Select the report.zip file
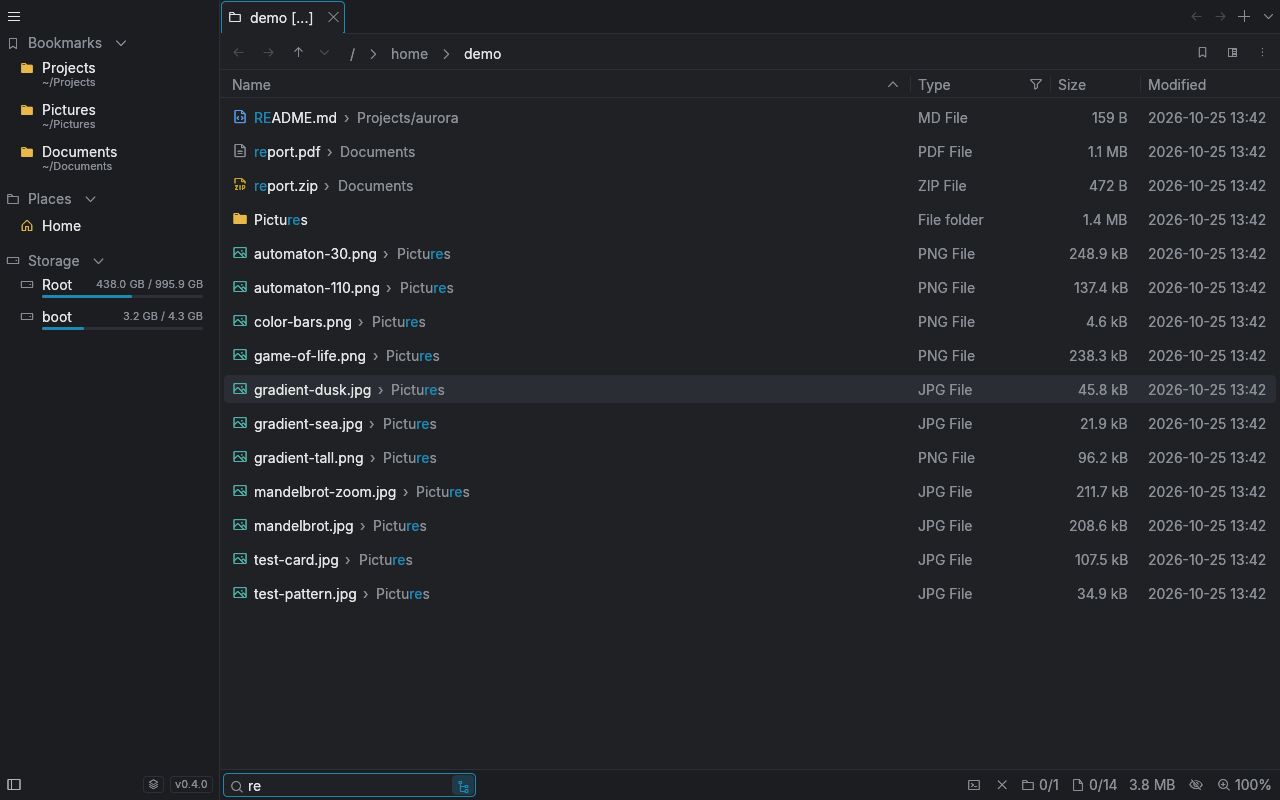This screenshot has height=800, width=1280. [750, 186]
